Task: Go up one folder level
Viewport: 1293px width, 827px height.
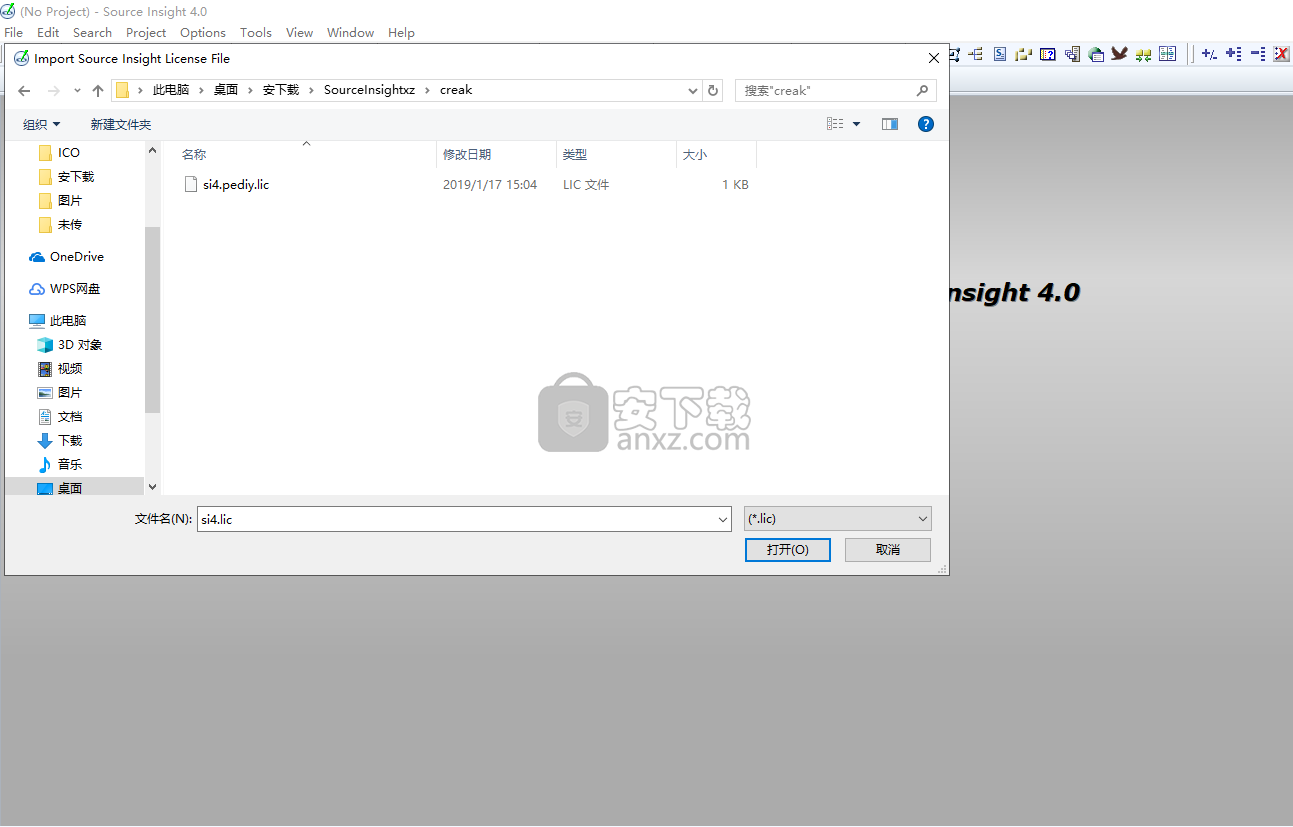Action: (x=98, y=90)
